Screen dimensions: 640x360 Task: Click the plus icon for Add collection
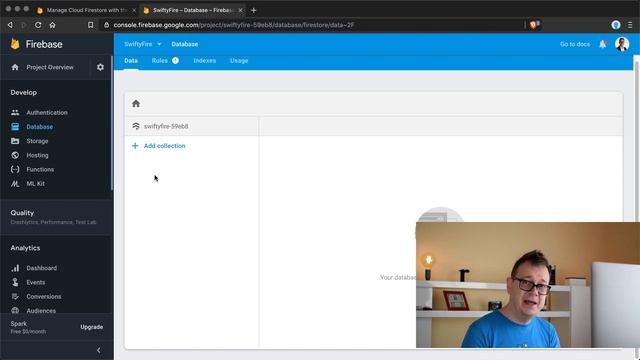(135, 146)
